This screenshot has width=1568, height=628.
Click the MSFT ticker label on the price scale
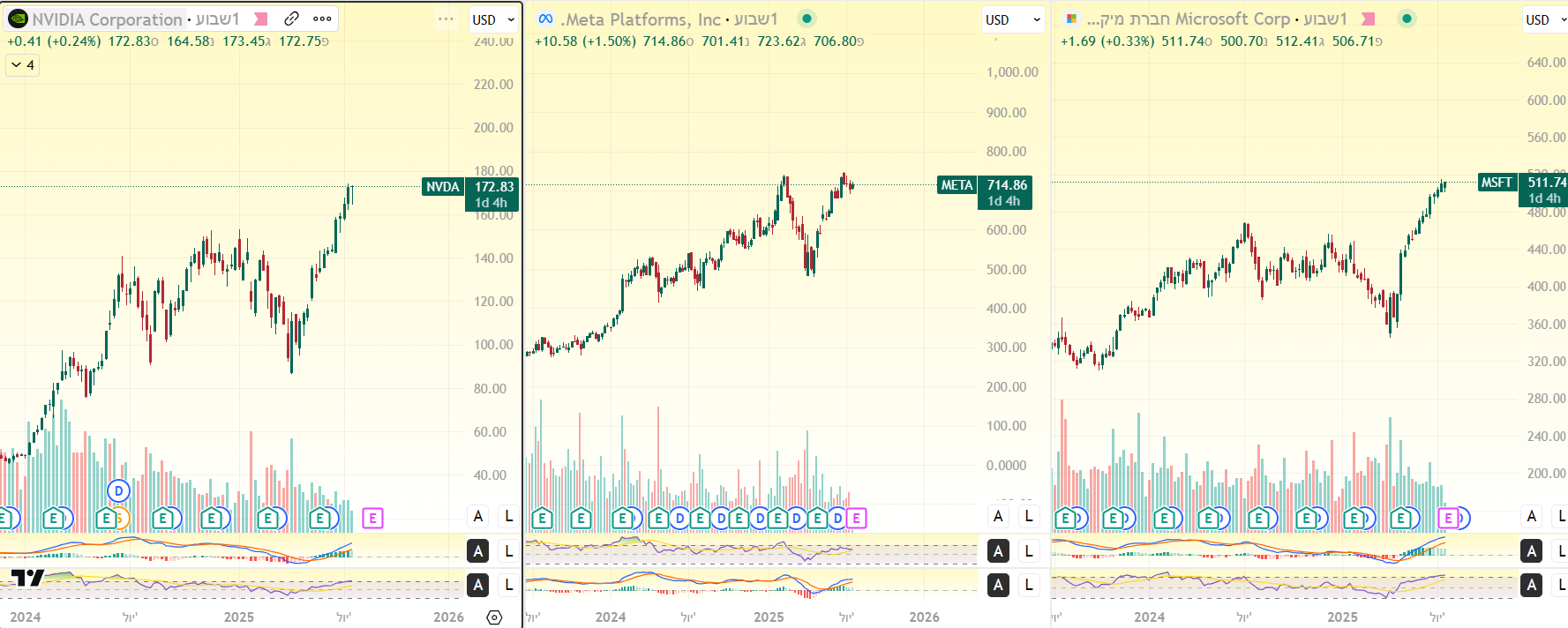tap(1497, 183)
